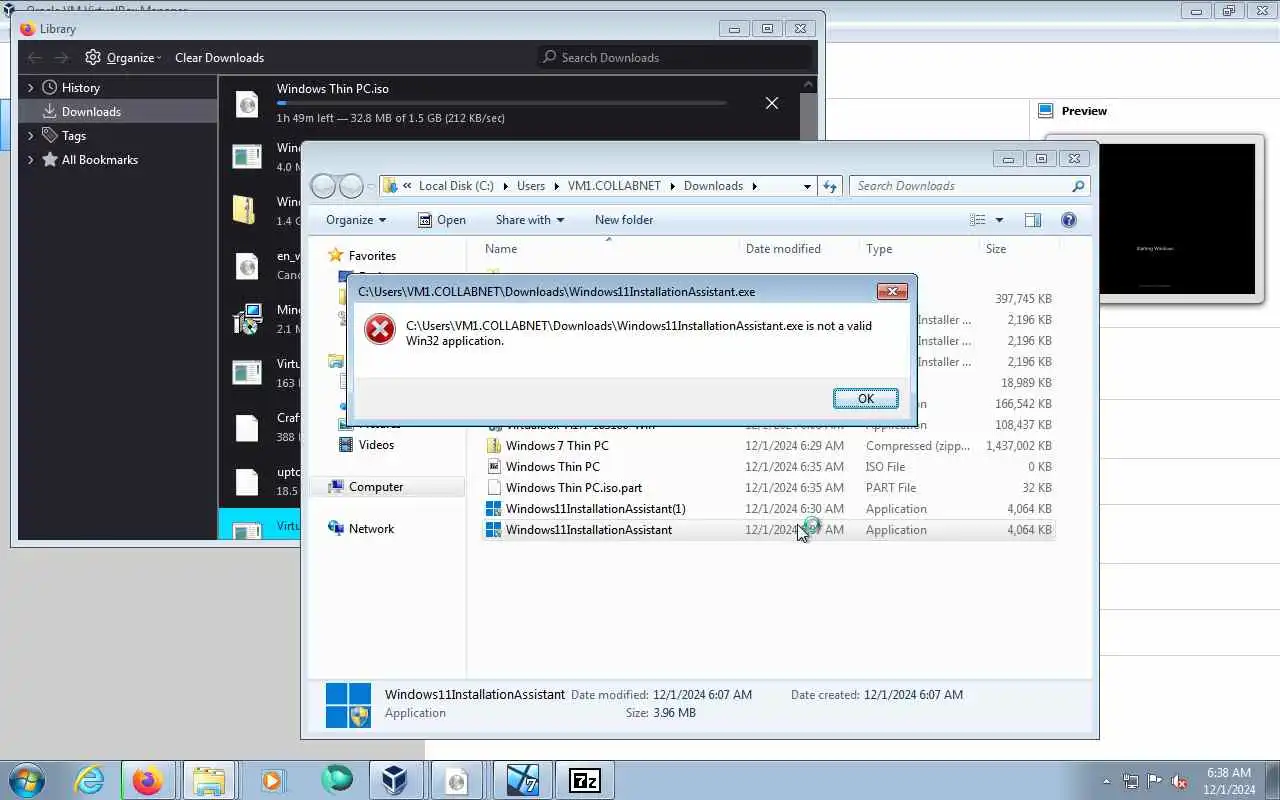Click New folder in Explorer toolbar
The image size is (1280, 800).
click(624, 220)
